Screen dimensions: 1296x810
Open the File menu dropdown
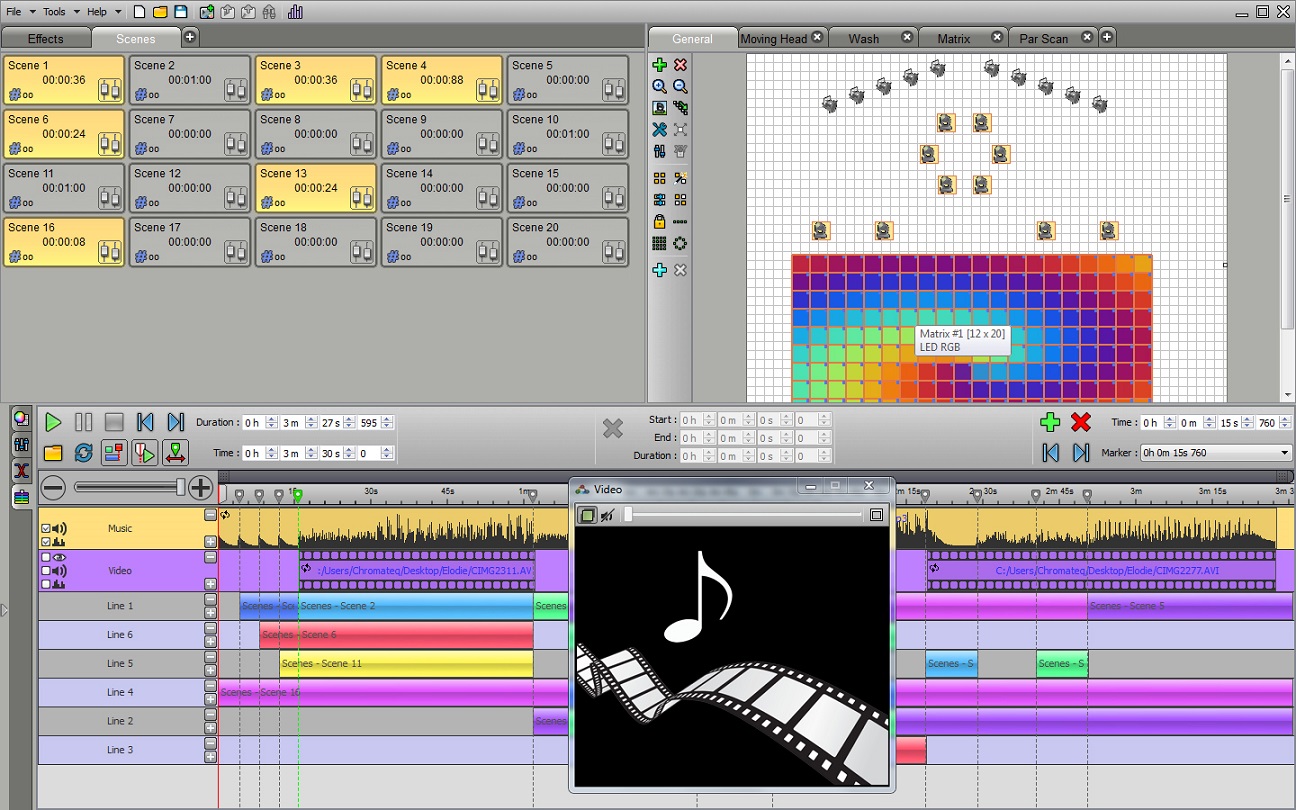[19, 12]
